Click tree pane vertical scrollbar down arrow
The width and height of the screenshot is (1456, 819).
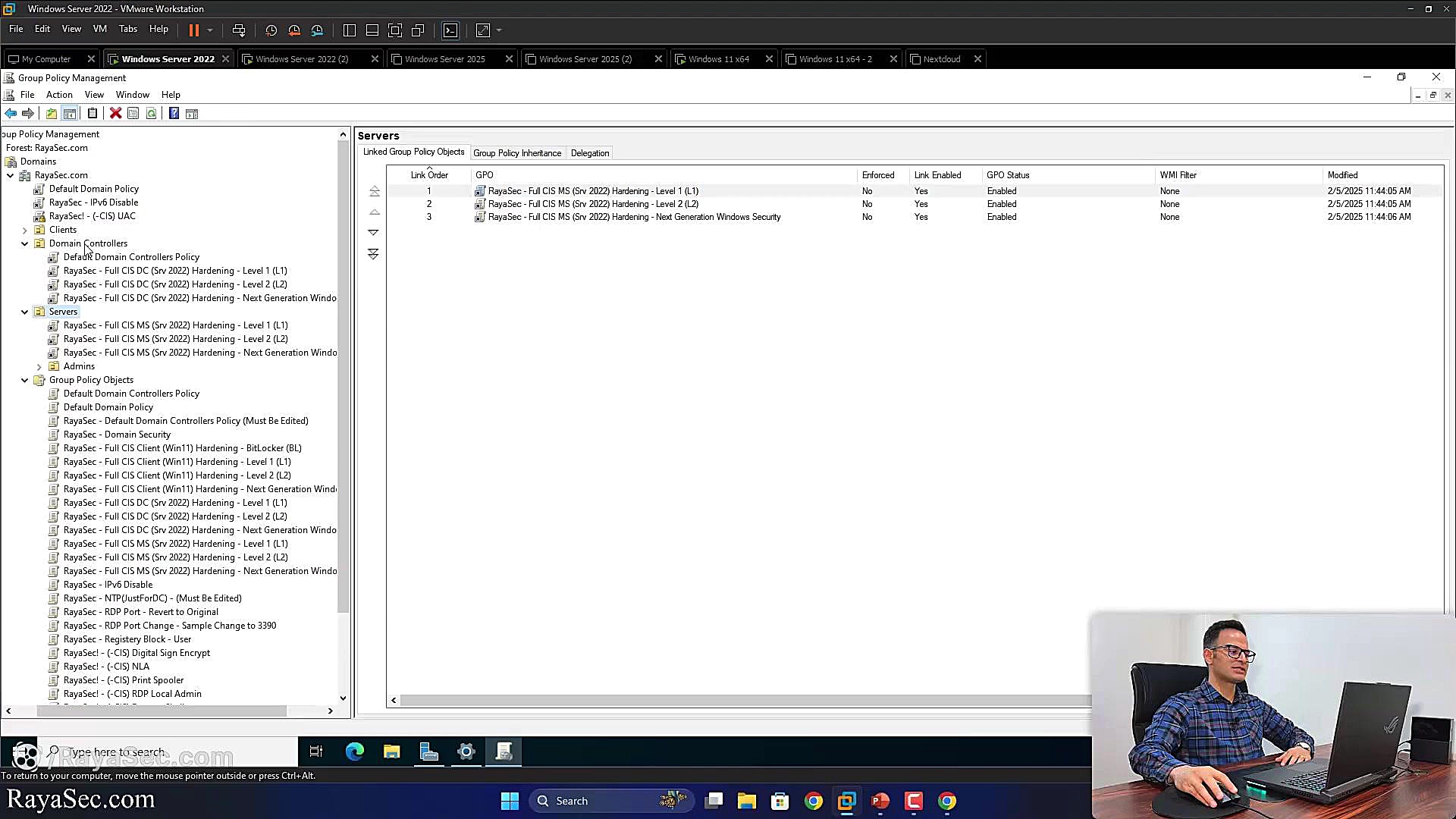tap(343, 698)
